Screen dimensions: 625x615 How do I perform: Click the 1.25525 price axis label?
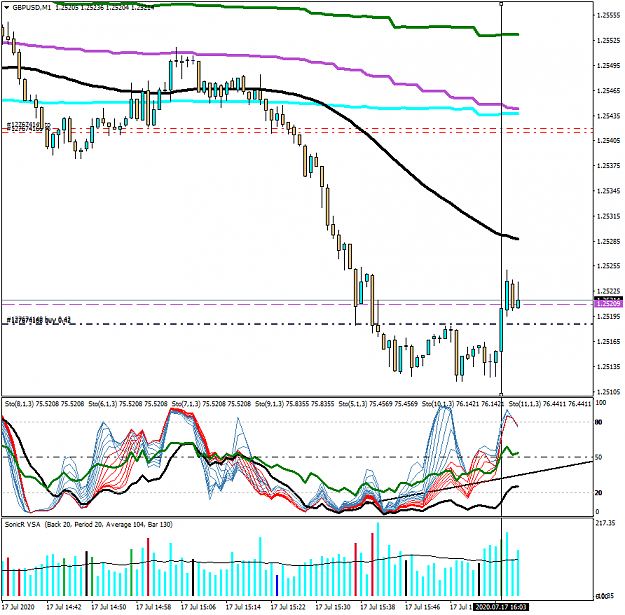tap(609, 40)
